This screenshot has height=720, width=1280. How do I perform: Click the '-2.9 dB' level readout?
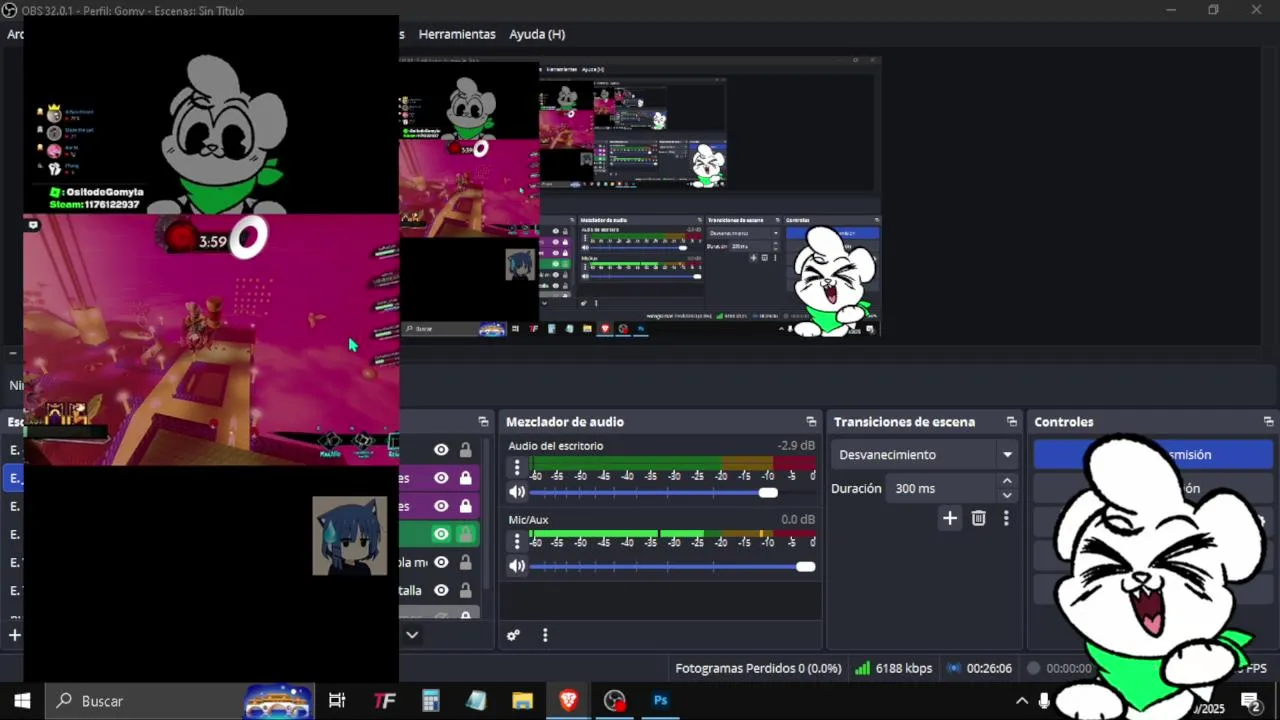pos(796,446)
